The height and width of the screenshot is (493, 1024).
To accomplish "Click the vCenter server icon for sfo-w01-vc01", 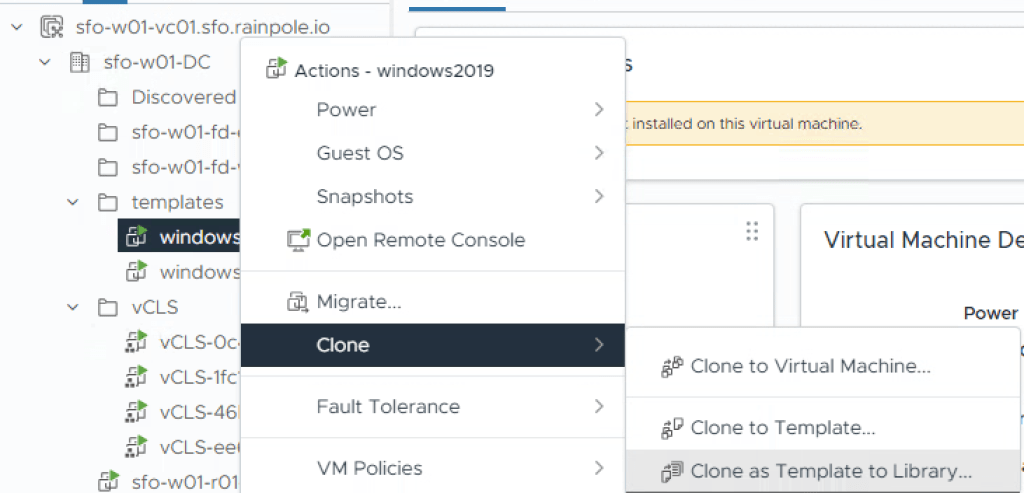I will click(x=52, y=27).
